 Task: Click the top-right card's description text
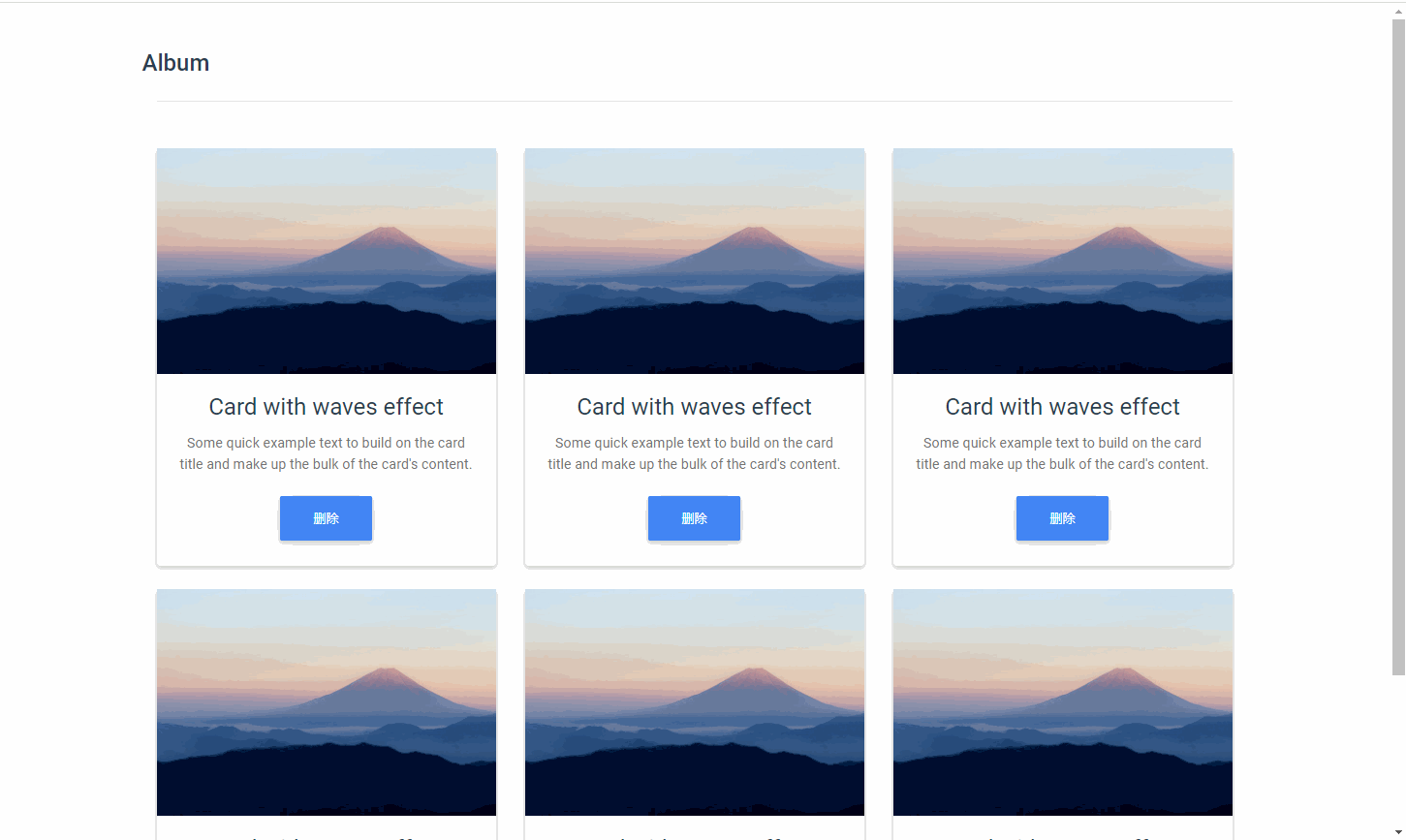pos(1063,453)
